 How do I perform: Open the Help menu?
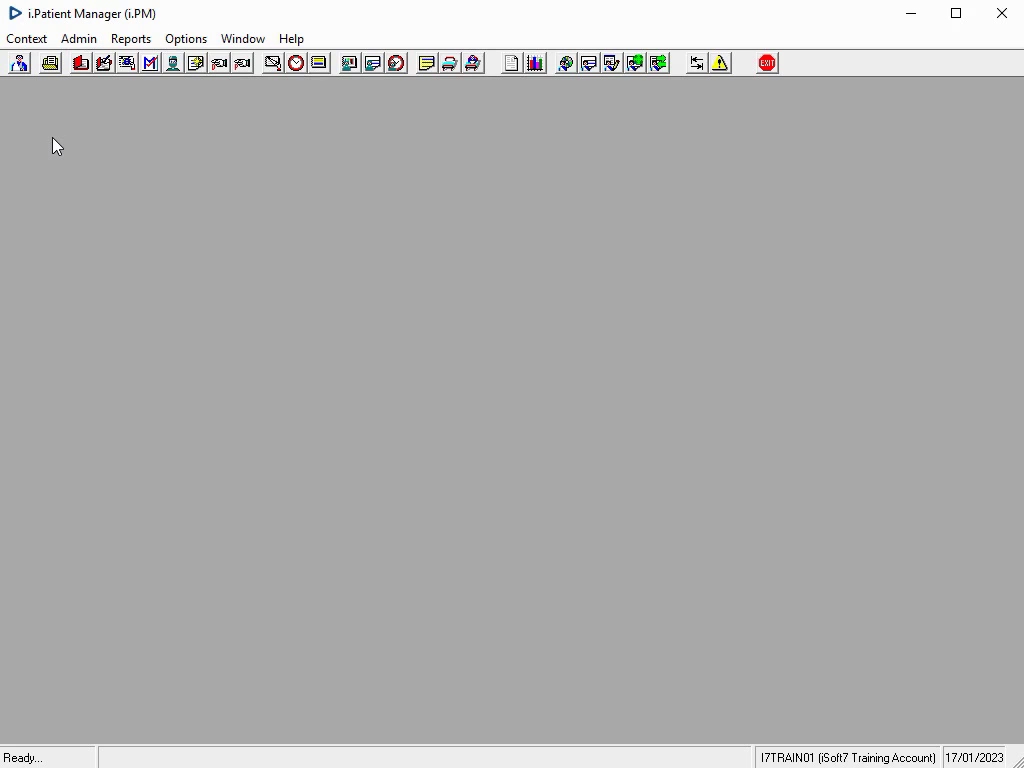point(291,39)
